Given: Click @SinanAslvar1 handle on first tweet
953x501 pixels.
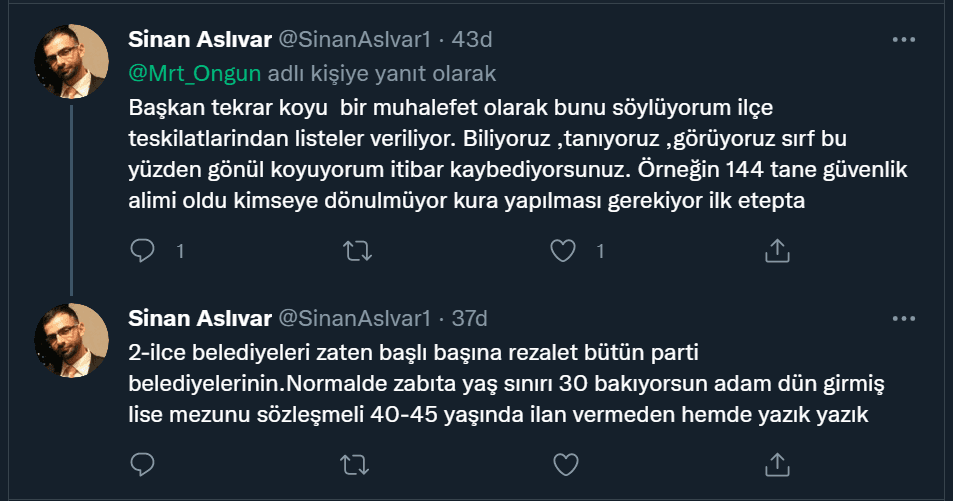Looking at the screenshot, I should pyautogui.click(x=353, y=40).
